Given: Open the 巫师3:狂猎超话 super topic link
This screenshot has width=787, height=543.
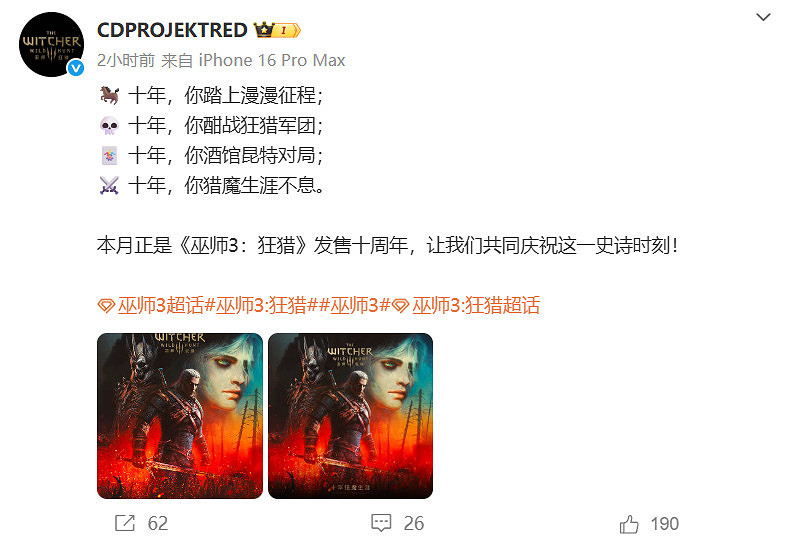Looking at the screenshot, I should 476,305.
